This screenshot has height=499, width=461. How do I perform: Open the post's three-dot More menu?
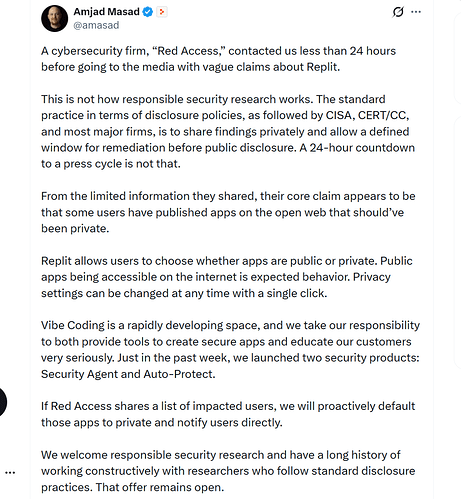click(416, 12)
